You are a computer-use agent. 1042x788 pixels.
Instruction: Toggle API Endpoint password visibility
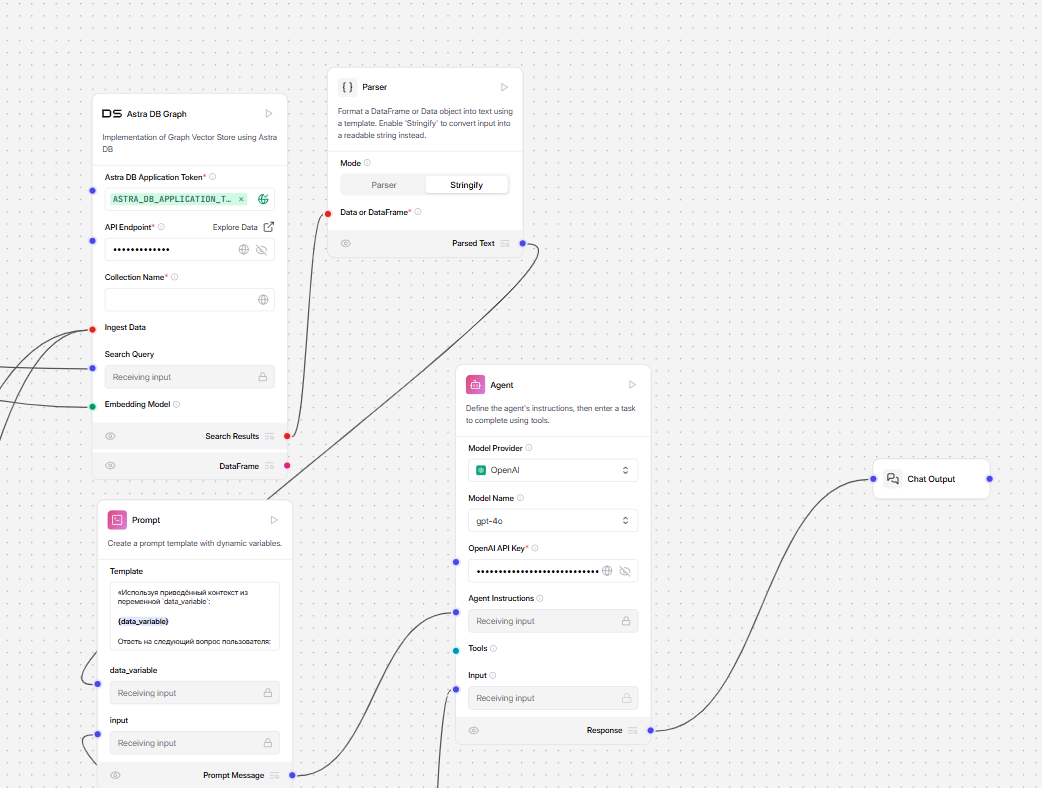click(x=262, y=250)
